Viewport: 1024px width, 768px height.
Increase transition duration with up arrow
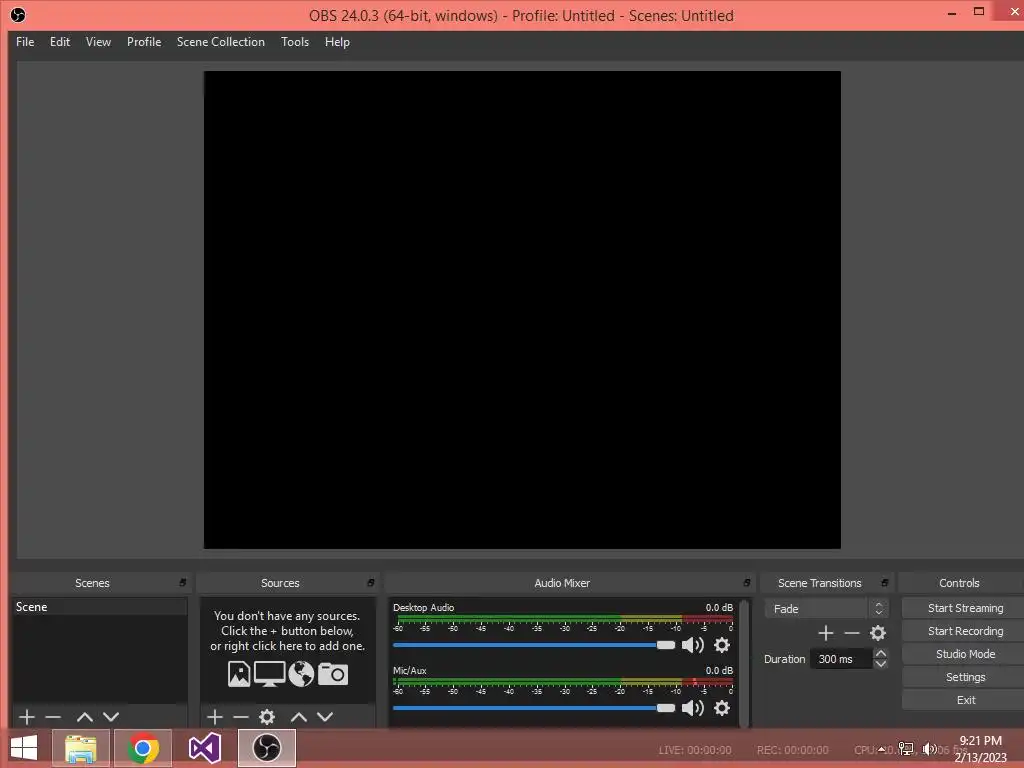pos(880,653)
